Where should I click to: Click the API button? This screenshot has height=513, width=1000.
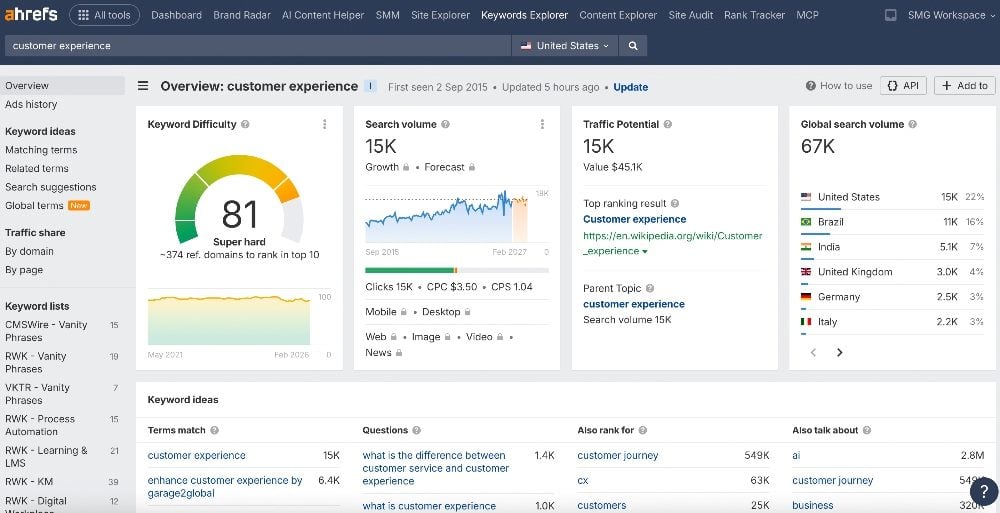point(902,86)
